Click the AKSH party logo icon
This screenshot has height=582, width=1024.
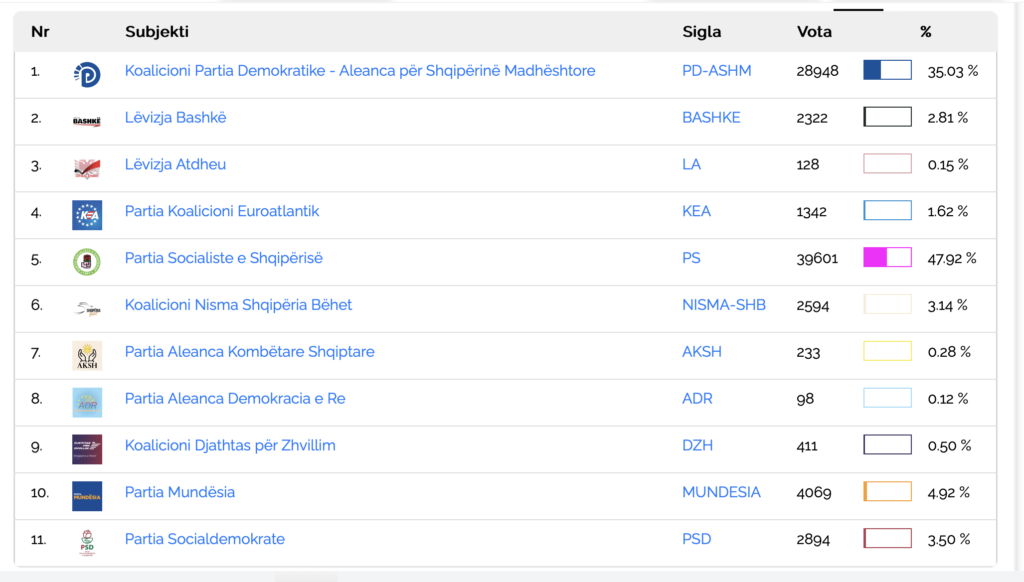(x=87, y=355)
